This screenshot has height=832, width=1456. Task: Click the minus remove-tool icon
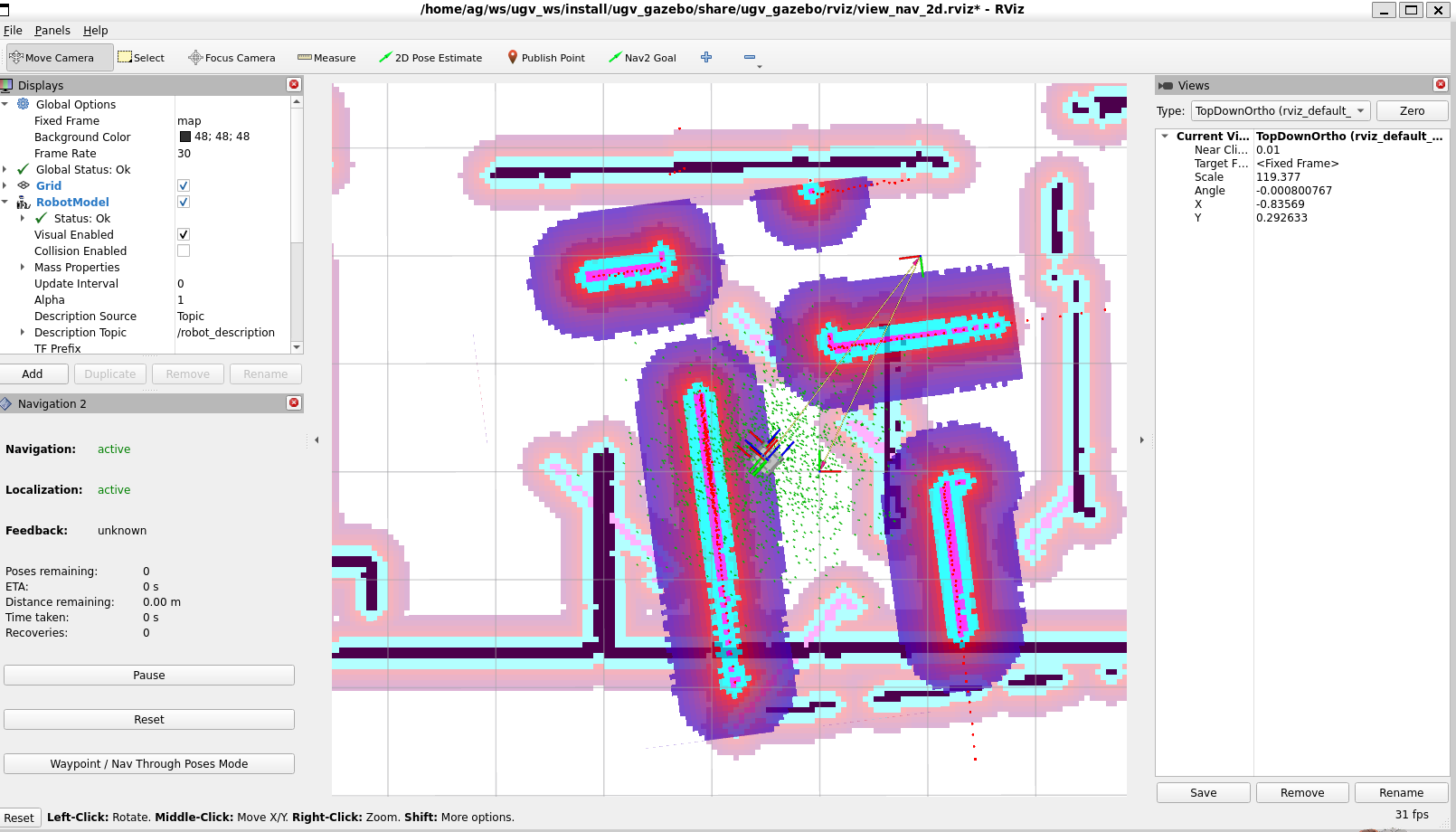point(750,57)
